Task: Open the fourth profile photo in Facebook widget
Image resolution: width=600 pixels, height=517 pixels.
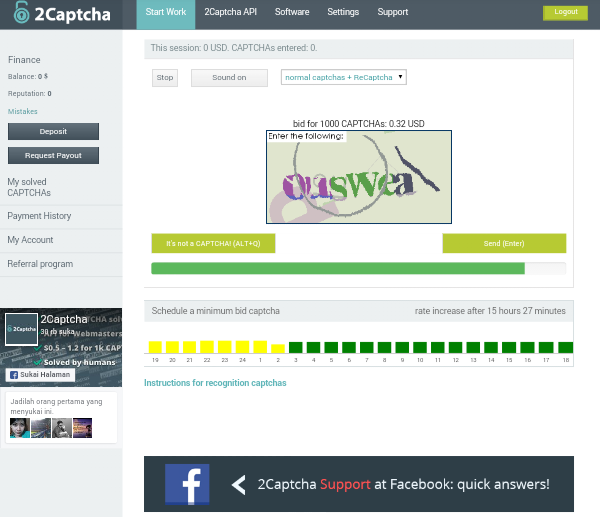Action: tap(83, 428)
